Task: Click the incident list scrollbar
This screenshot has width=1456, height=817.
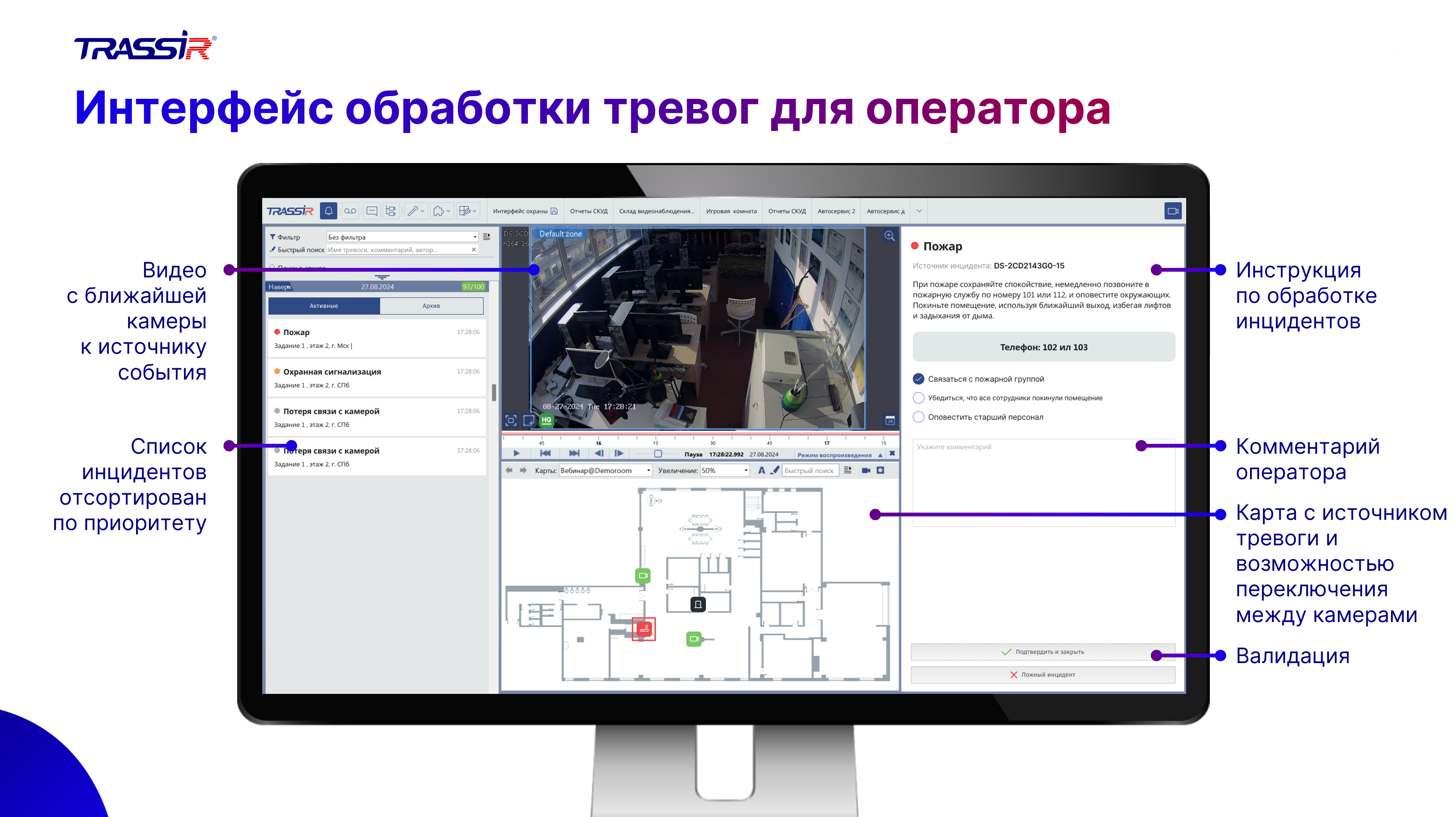Action: point(494,392)
